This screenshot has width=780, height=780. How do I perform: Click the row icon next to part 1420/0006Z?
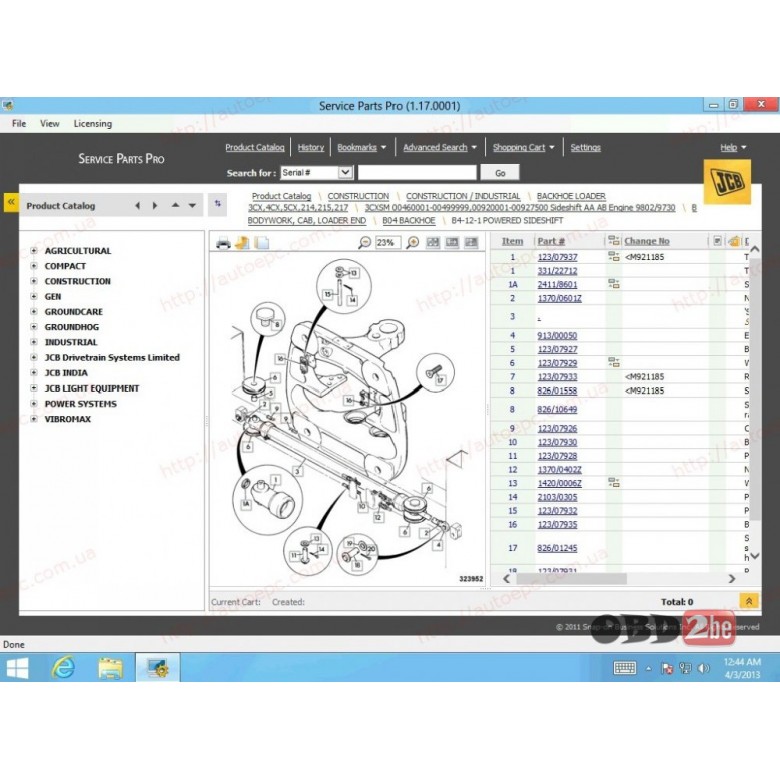(x=614, y=483)
